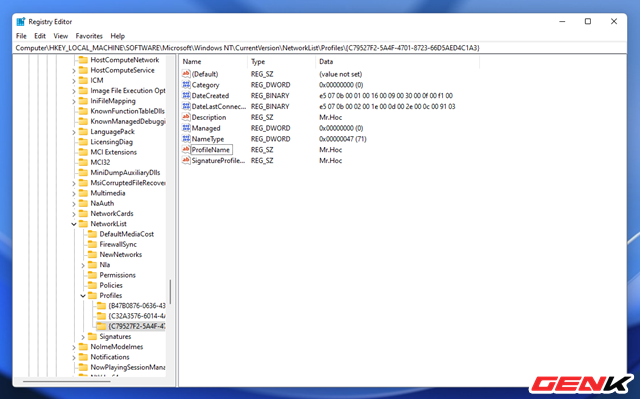Expand the NoImeModeImes tree node
This screenshot has width=640, height=399.
tap(74, 347)
